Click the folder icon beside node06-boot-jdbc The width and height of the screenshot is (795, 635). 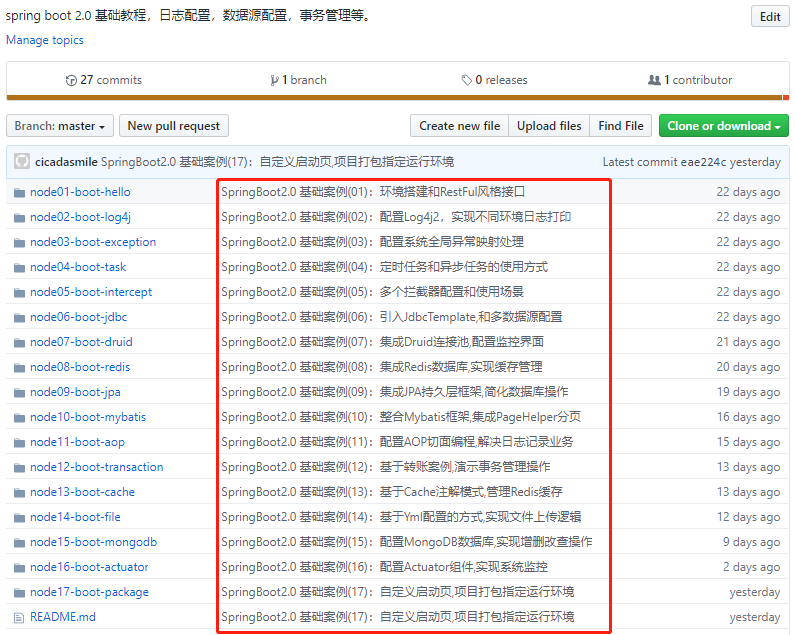click(19, 318)
